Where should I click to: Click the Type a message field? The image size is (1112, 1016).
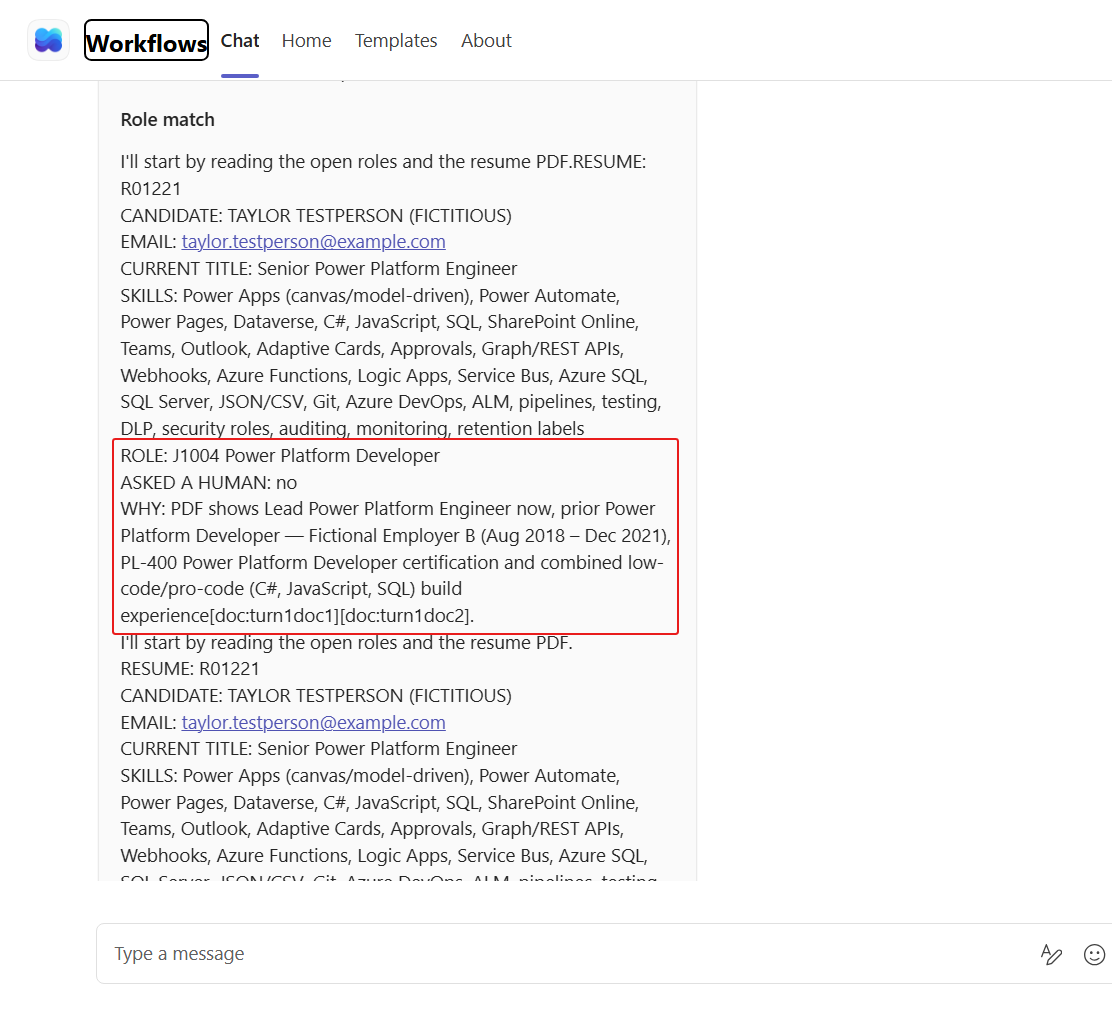tap(567, 954)
